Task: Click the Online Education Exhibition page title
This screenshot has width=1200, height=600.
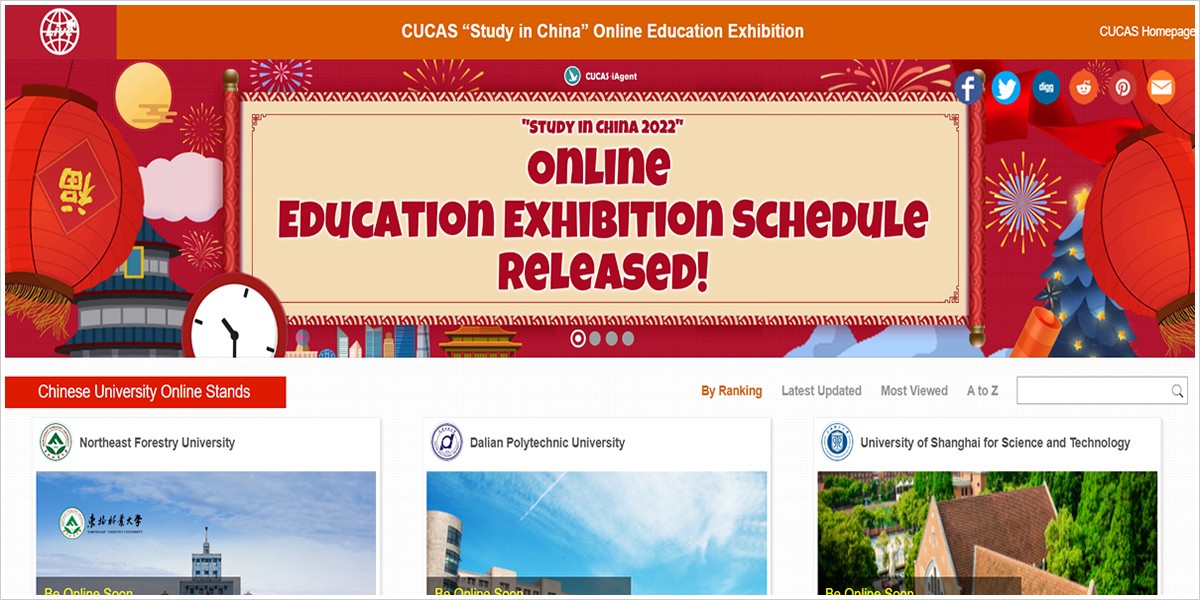Action: pos(602,31)
